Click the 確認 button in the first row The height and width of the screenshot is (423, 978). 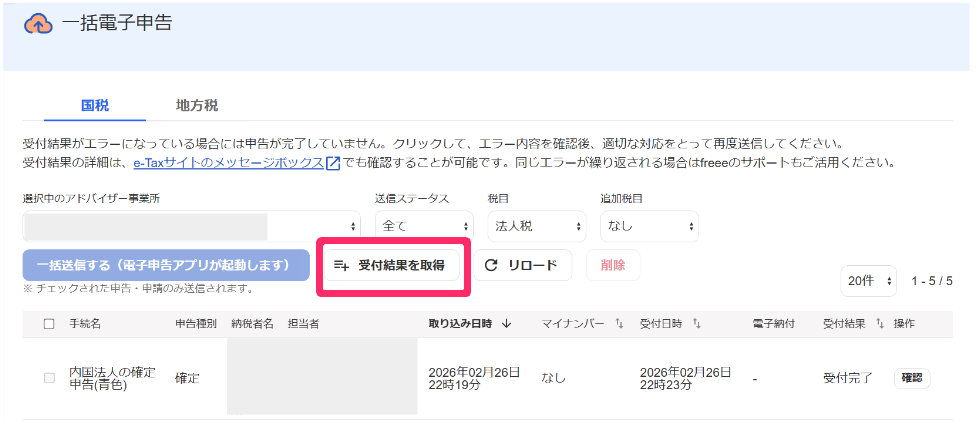coord(912,378)
